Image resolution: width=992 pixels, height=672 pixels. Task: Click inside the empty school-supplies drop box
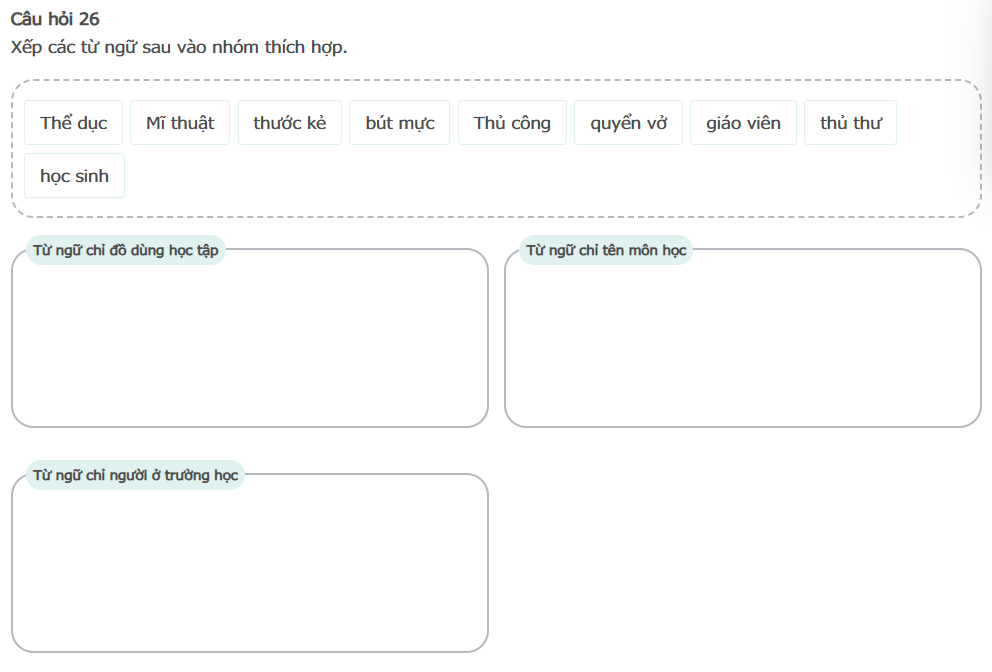pos(250,345)
